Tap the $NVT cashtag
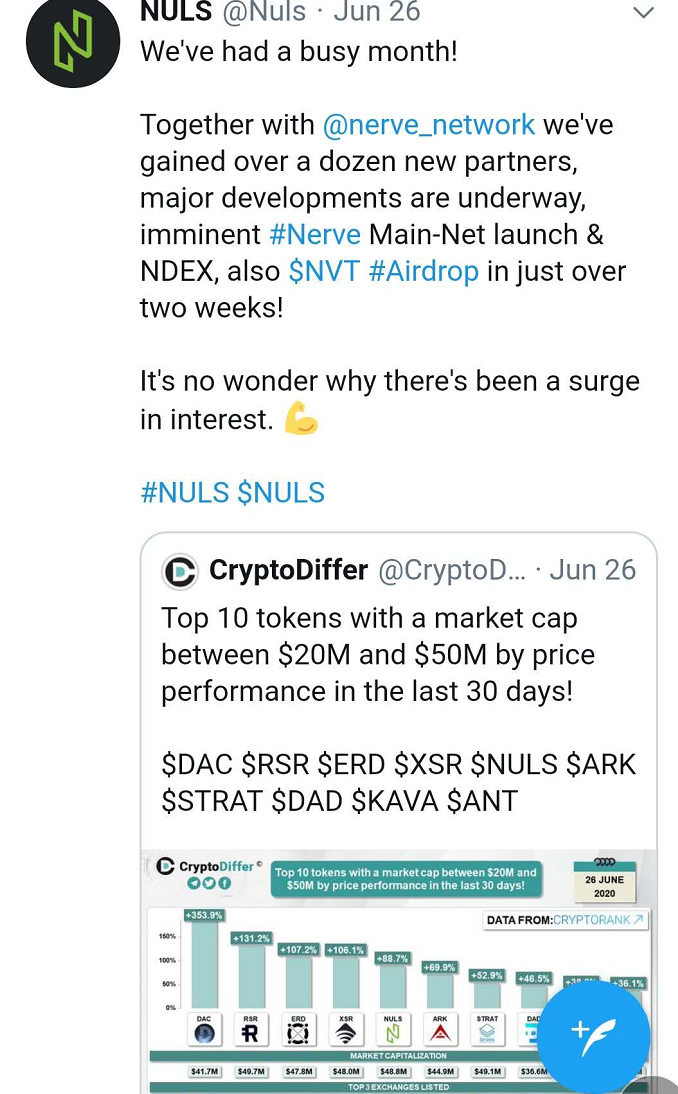This screenshot has width=678, height=1094. click(x=324, y=271)
